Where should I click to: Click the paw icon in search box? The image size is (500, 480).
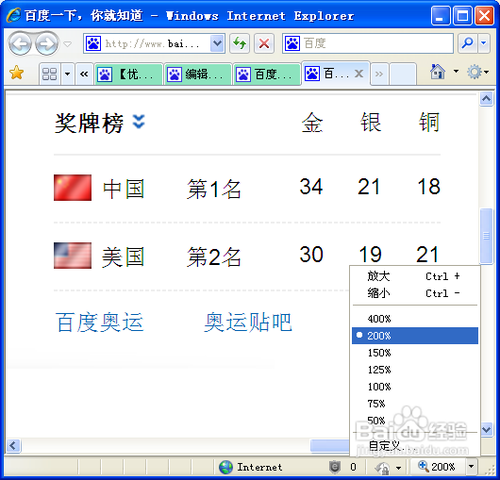(x=292, y=43)
